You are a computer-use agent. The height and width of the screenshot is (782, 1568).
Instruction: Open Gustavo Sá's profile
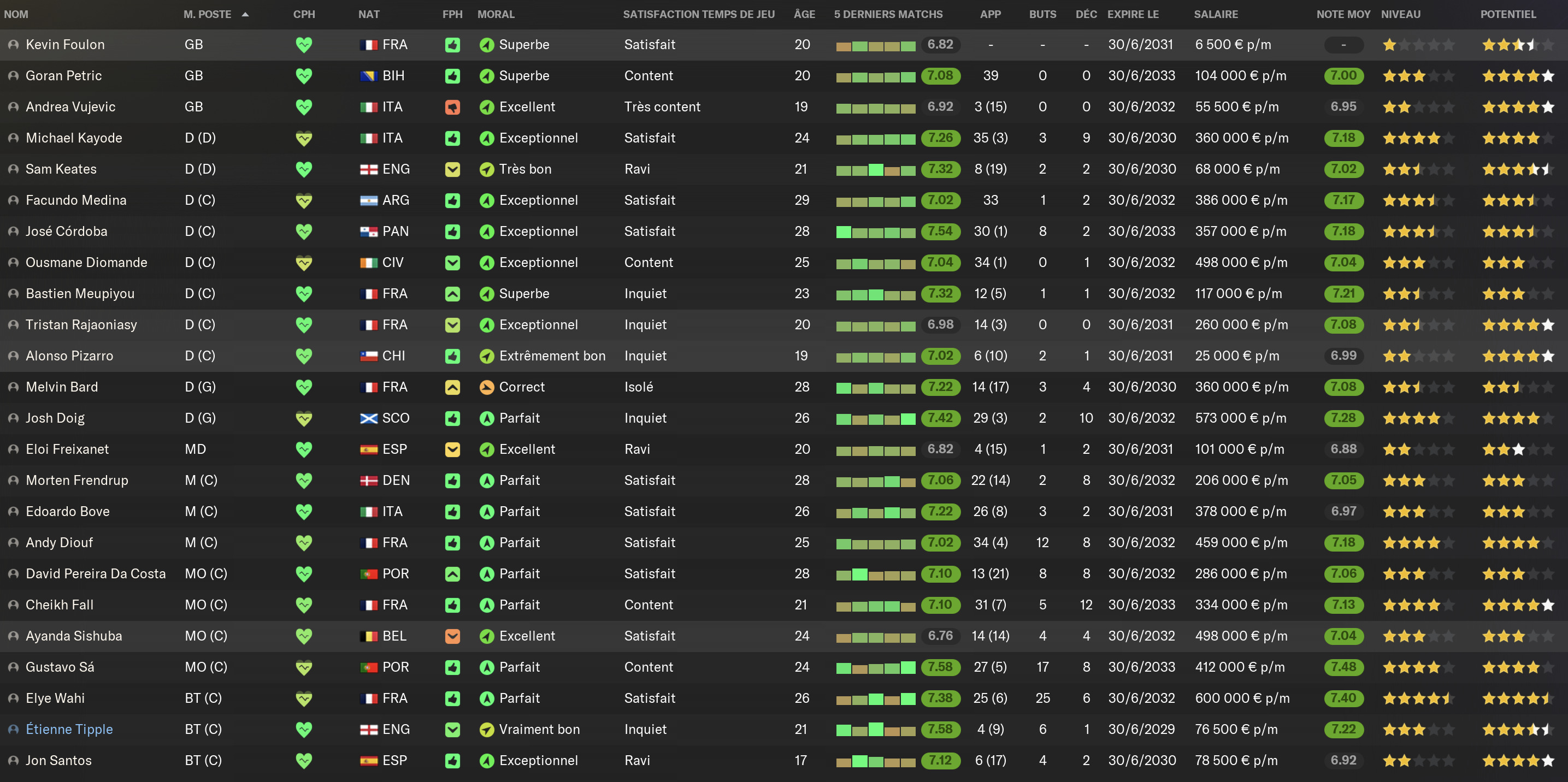pyautogui.click(x=60, y=667)
